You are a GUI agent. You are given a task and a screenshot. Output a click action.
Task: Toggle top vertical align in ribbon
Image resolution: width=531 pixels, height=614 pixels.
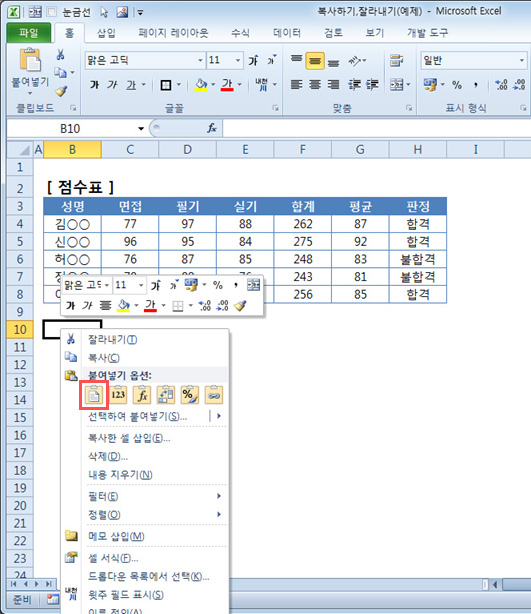(x=296, y=60)
